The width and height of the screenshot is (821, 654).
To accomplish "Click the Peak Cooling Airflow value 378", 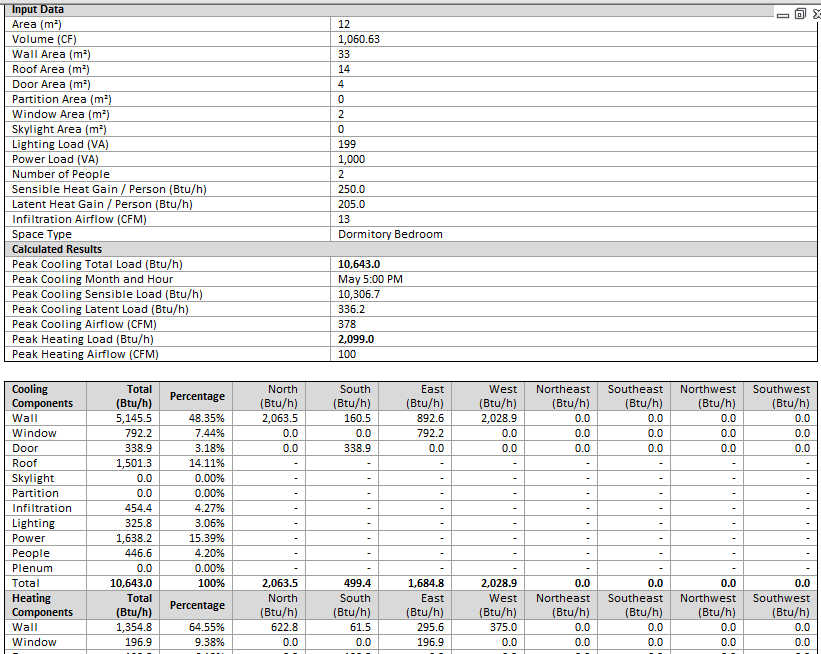I will pyautogui.click(x=347, y=324).
